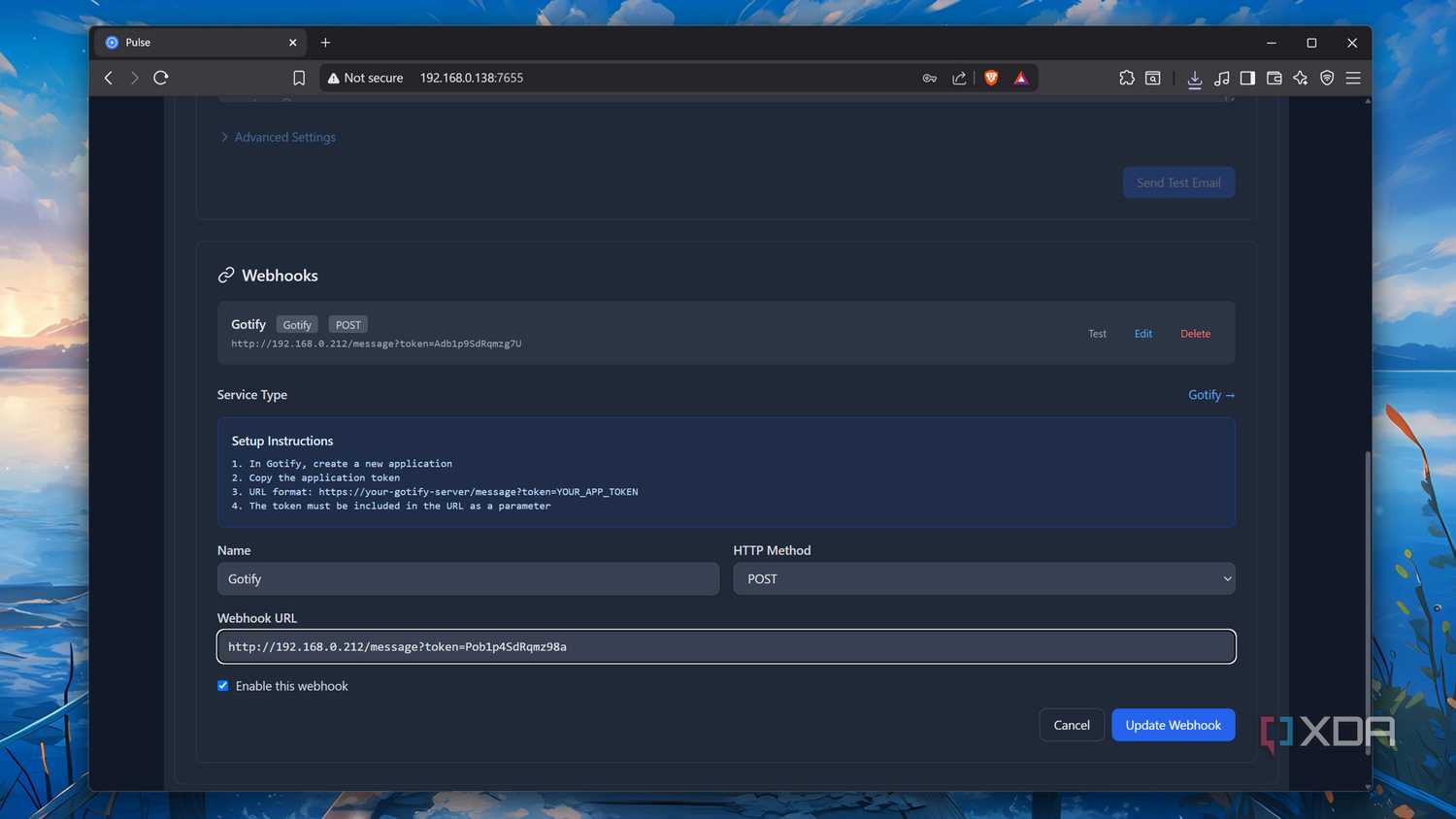Click the address bar URL

472,78
